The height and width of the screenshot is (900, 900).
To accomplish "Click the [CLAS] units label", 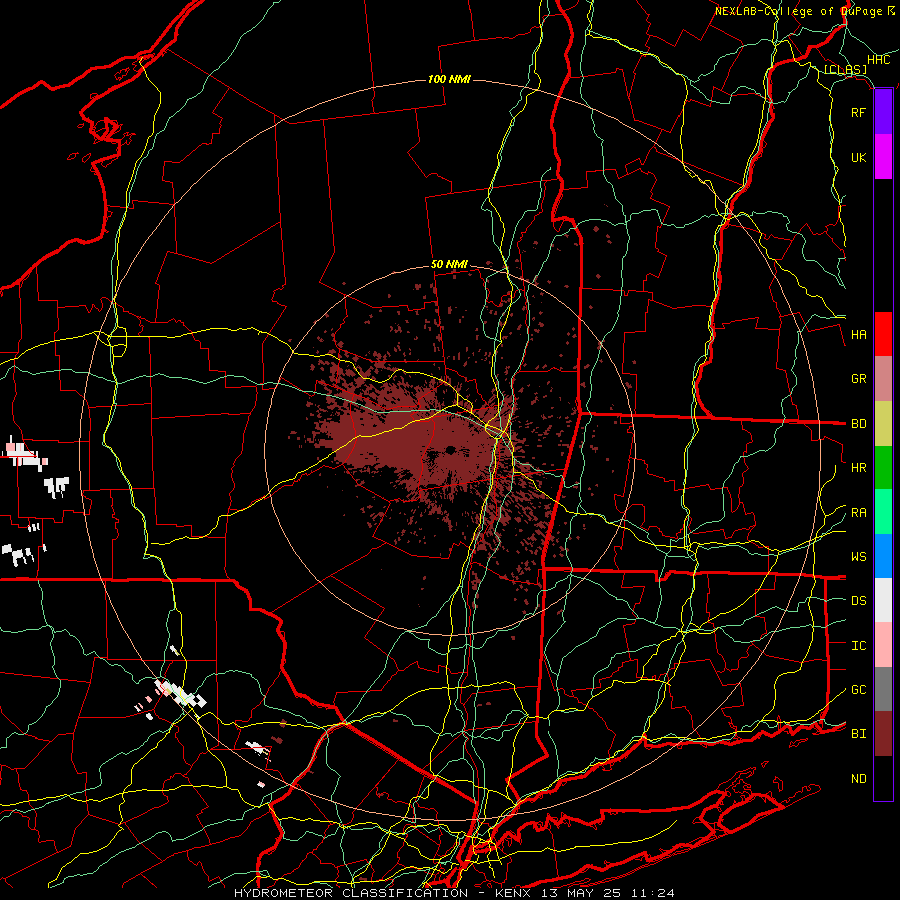I will (x=845, y=69).
